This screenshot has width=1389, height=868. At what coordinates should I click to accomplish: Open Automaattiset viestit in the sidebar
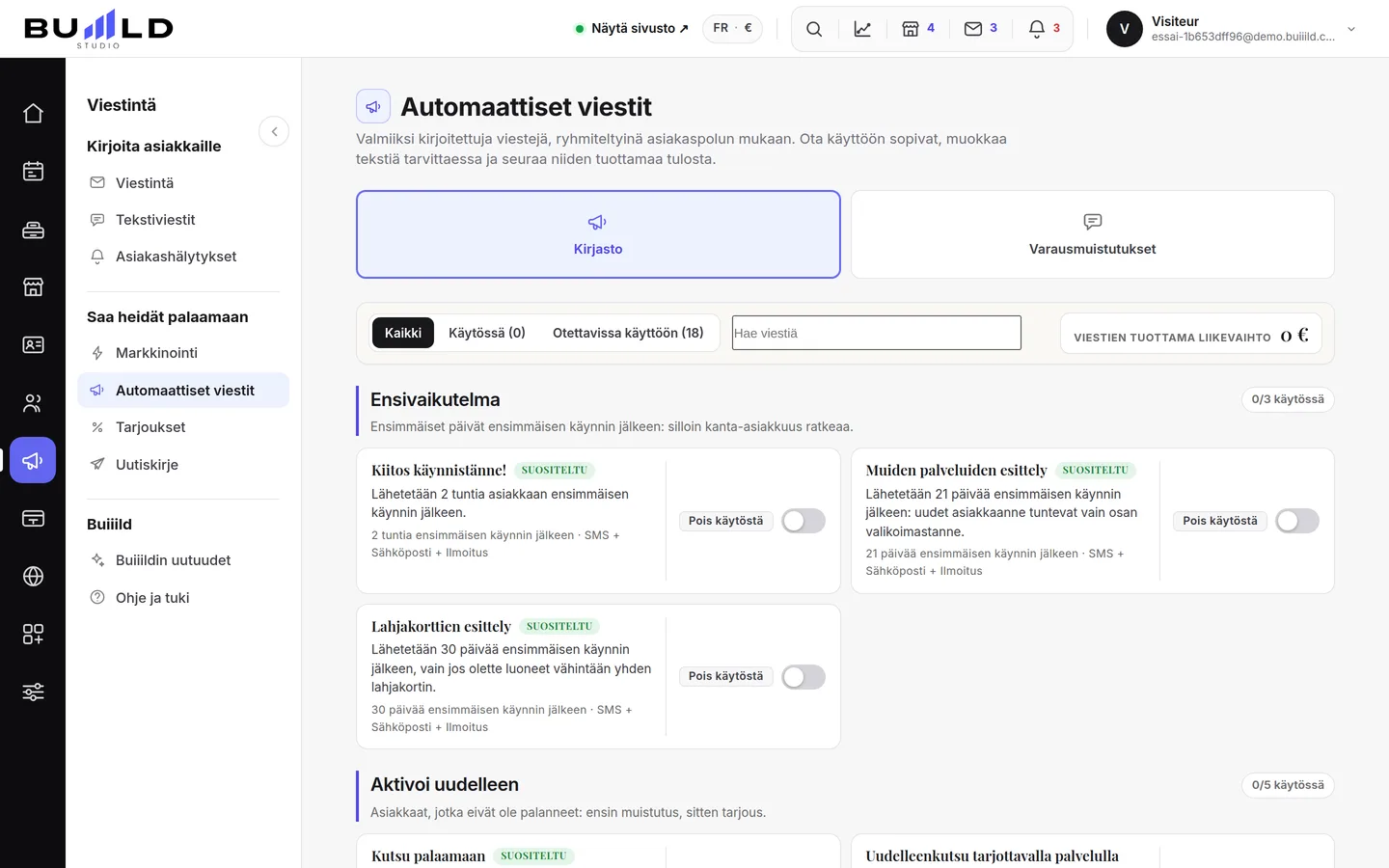(183, 391)
